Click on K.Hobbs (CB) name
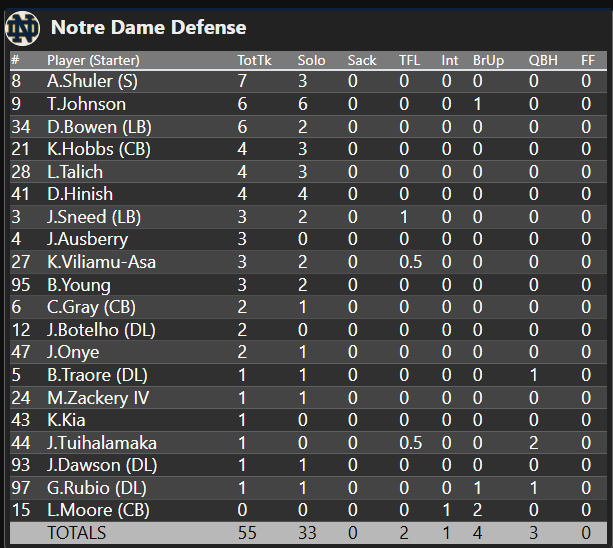 (x=97, y=149)
